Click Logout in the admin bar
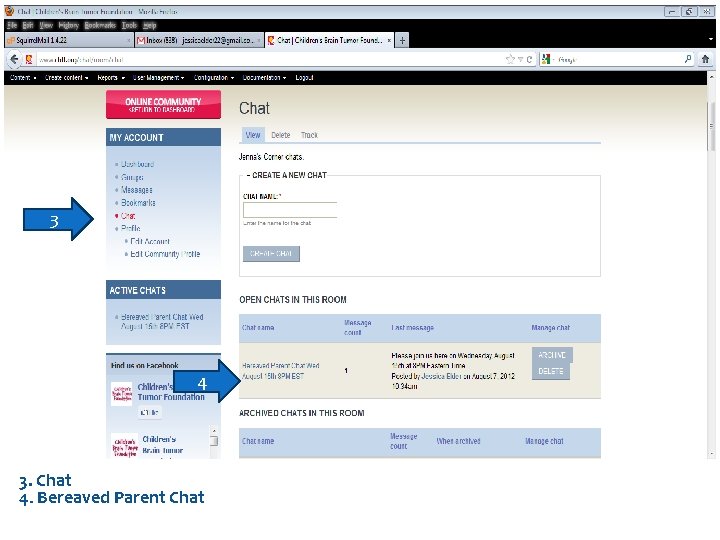720x540 pixels. pos(304,78)
